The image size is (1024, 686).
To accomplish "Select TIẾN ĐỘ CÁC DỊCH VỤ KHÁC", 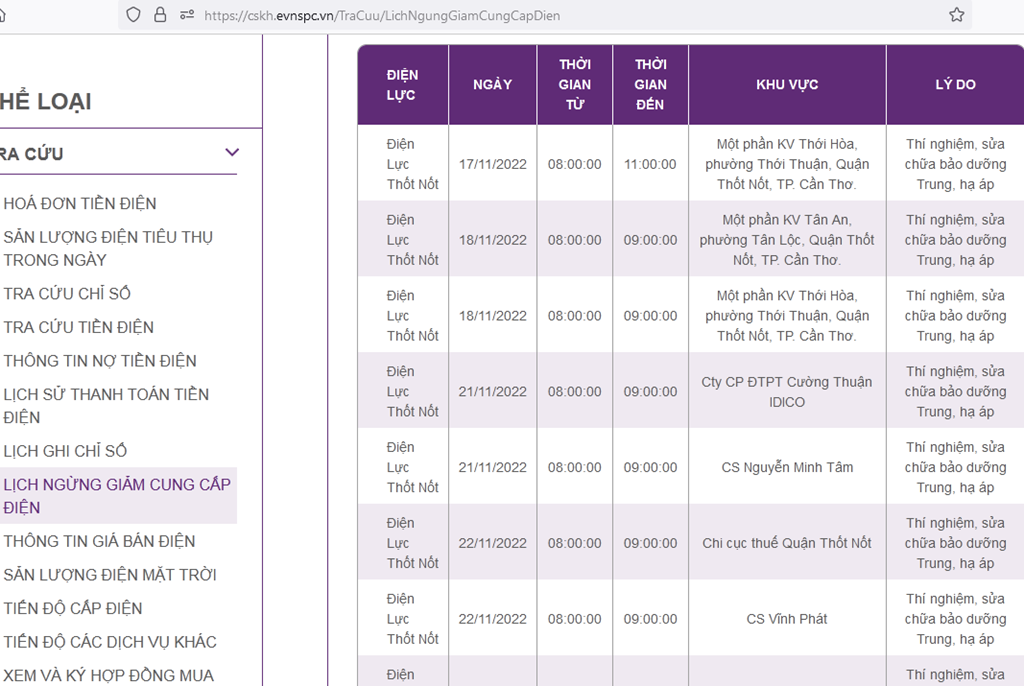I will click(110, 642).
